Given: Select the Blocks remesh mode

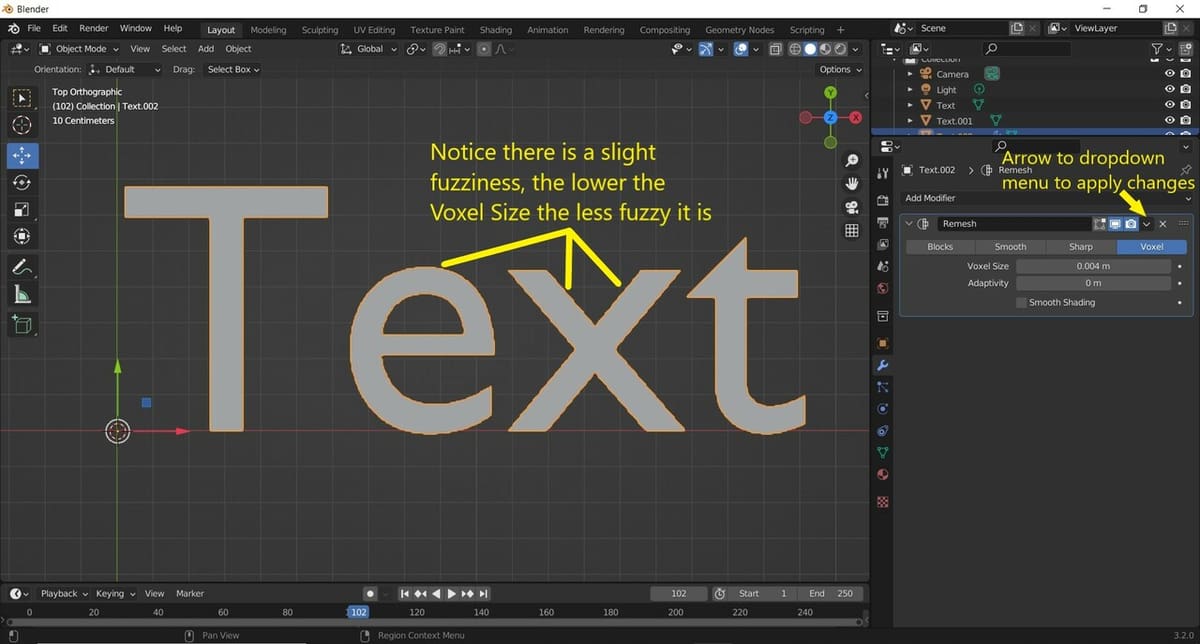Looking at the screenshot, I should [x=940, y=246].
